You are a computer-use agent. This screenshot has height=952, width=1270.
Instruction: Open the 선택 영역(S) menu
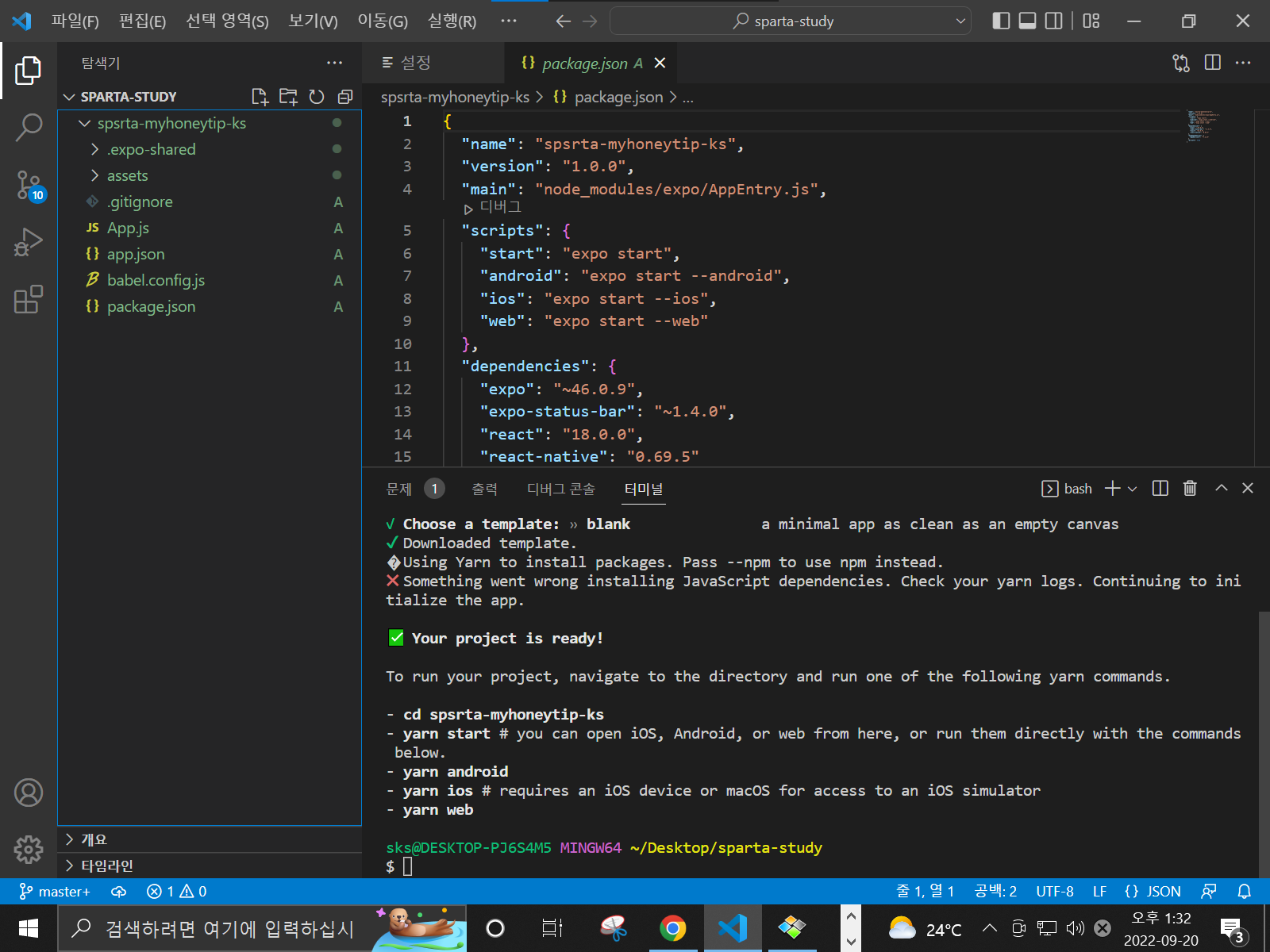(x=227, y=21)
